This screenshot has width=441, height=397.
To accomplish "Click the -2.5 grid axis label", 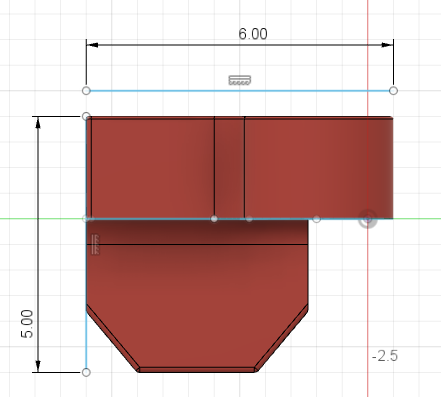I will point(385,356).
